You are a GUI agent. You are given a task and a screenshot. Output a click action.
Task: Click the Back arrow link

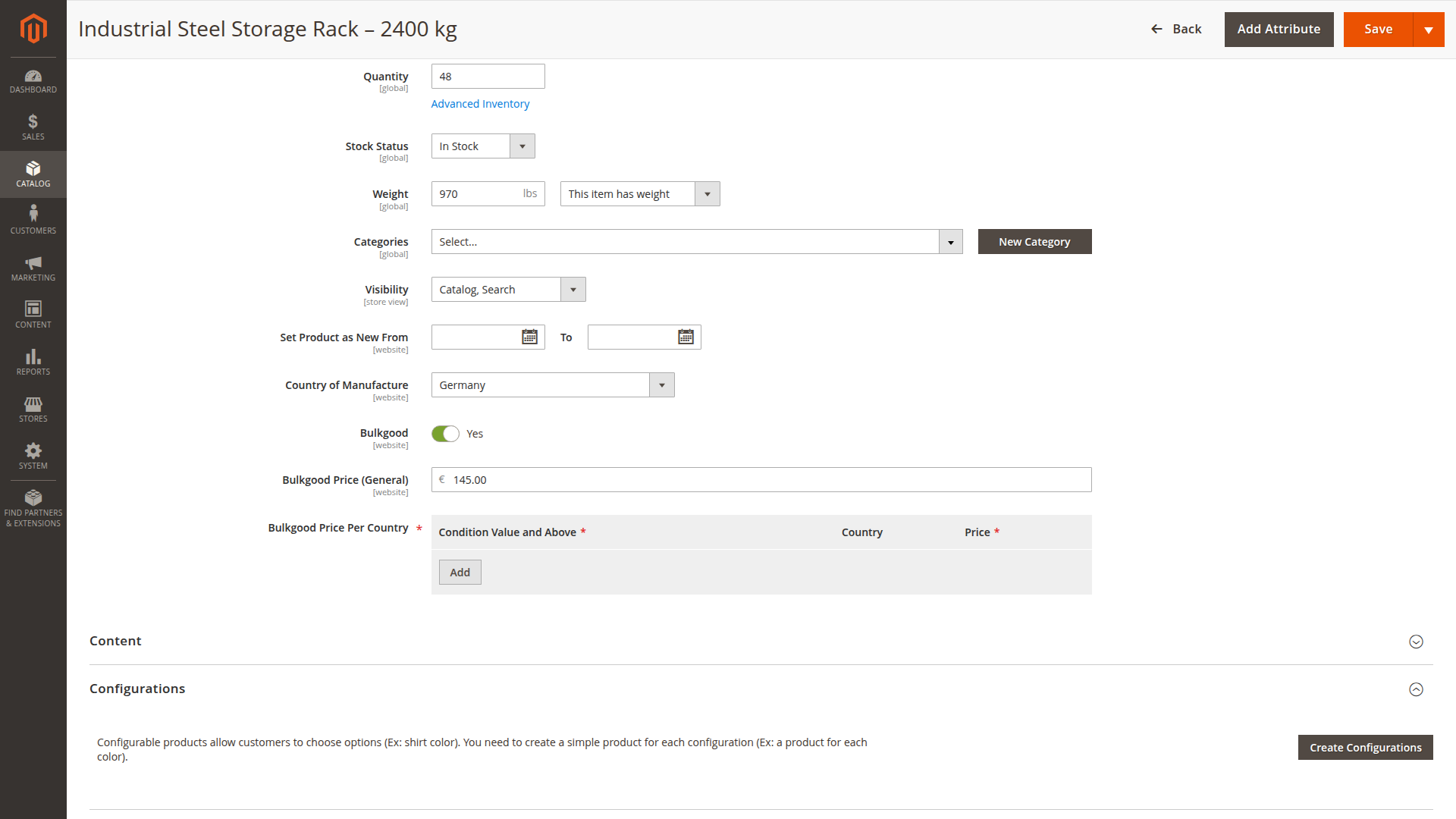coord(1176,29)
